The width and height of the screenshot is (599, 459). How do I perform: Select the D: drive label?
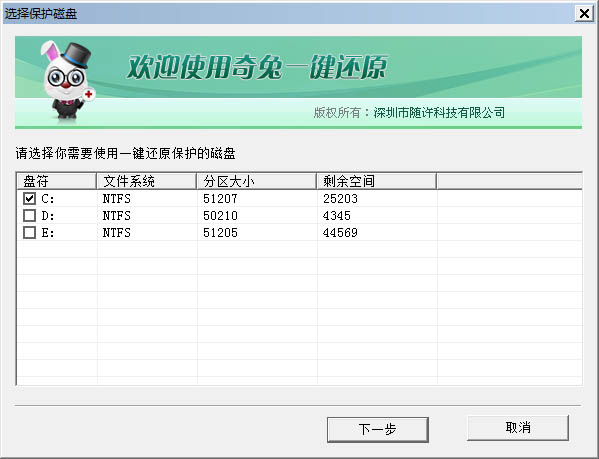(48, 216)
